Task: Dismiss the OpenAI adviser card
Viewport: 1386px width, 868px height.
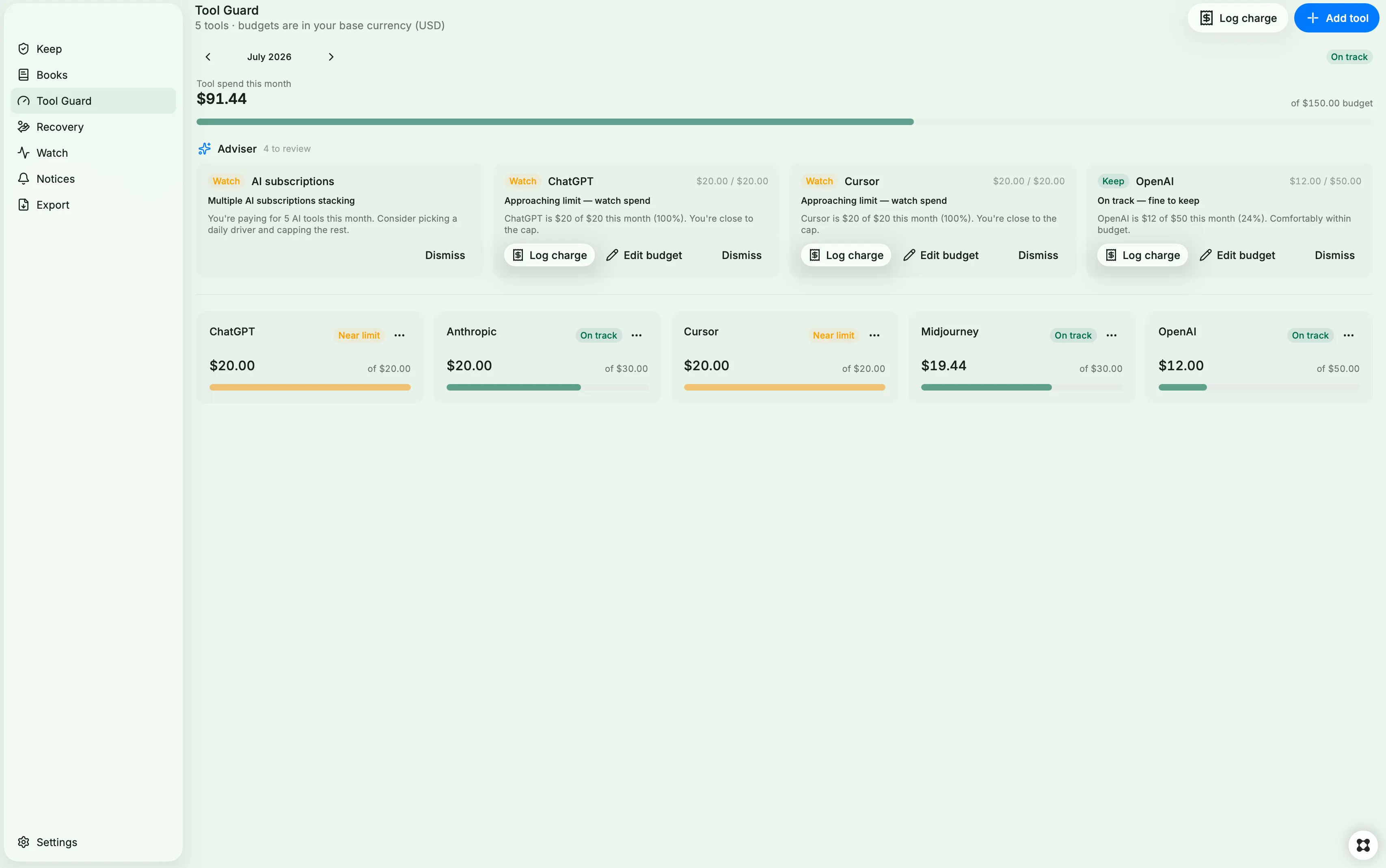Action: point(1334,255)
